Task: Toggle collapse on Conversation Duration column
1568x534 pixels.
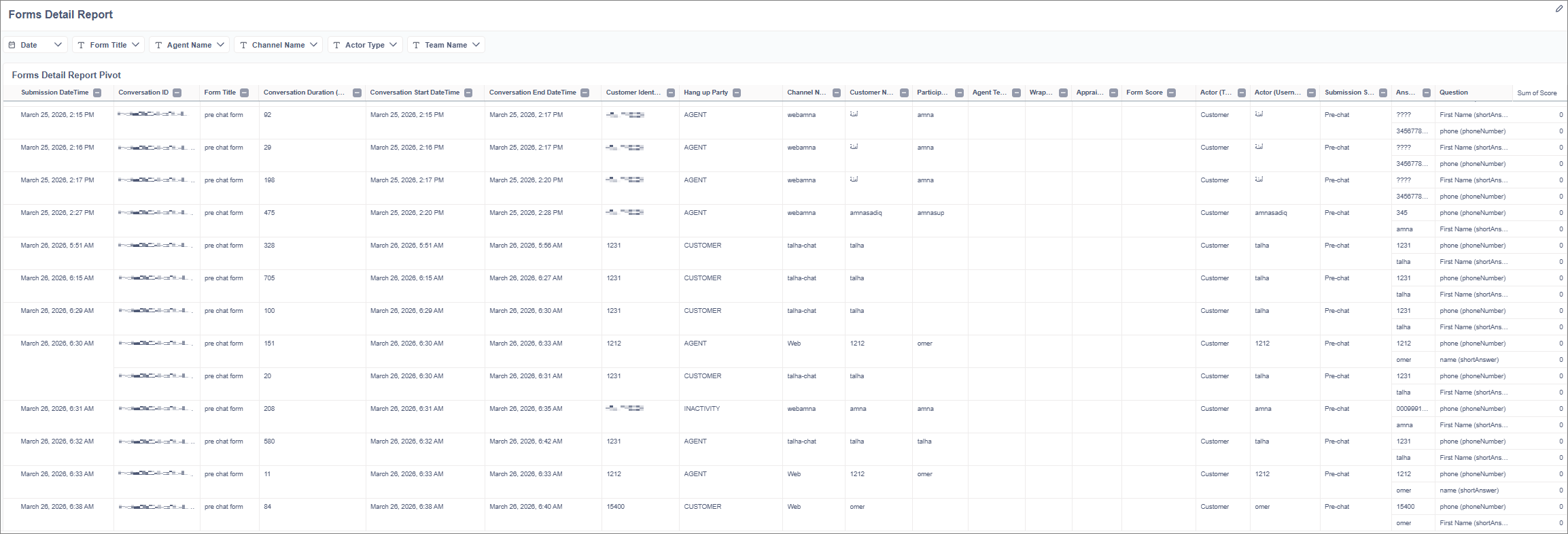Action: tap(357, 93)
